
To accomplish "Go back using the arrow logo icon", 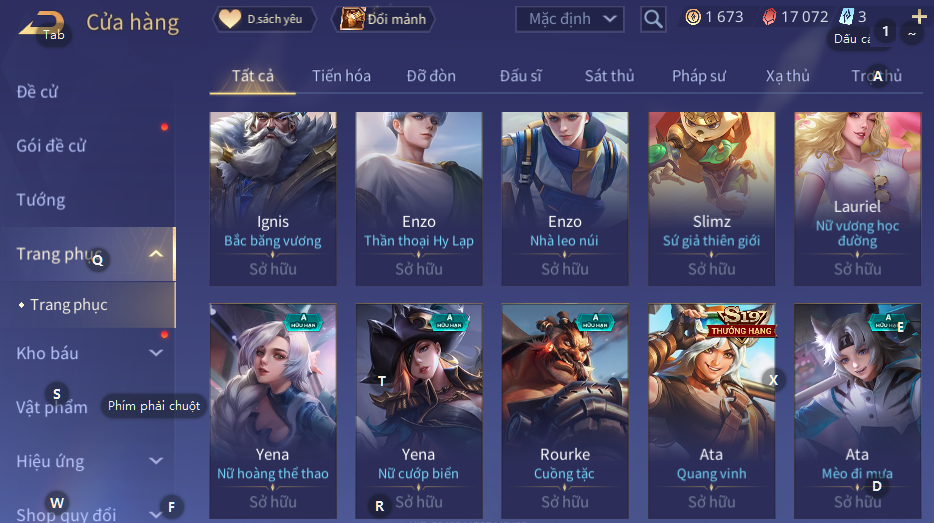I will coord(41,24).
